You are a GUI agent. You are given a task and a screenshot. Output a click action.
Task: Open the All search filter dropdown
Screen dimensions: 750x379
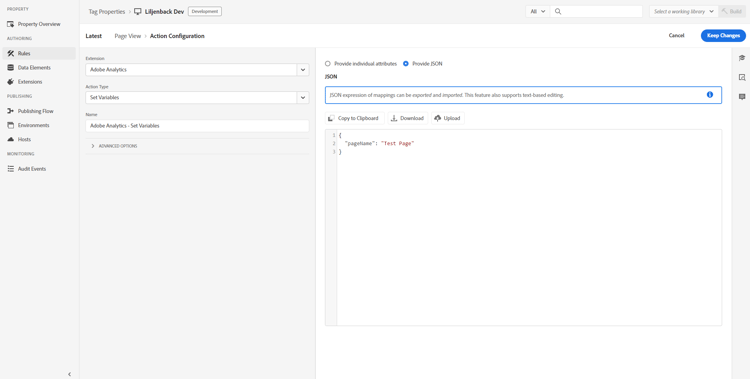coord(538,11)
